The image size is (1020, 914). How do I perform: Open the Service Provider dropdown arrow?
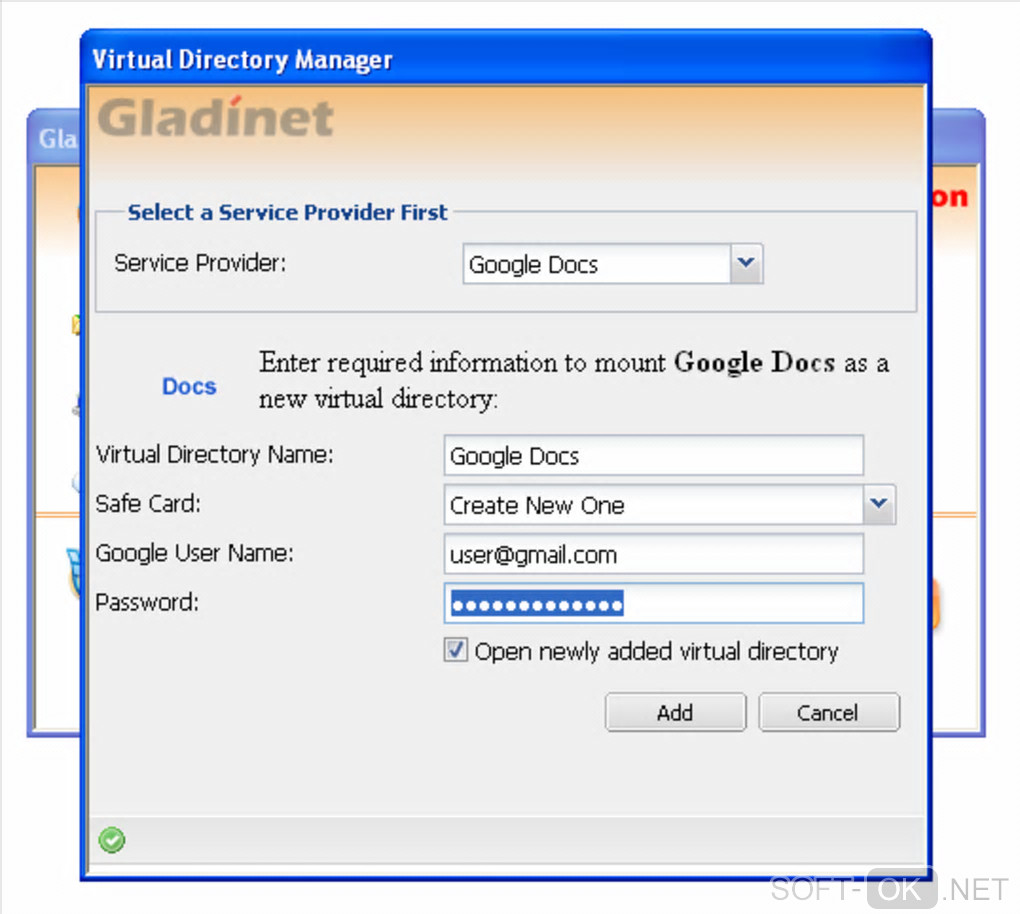(x=745, y=263)
